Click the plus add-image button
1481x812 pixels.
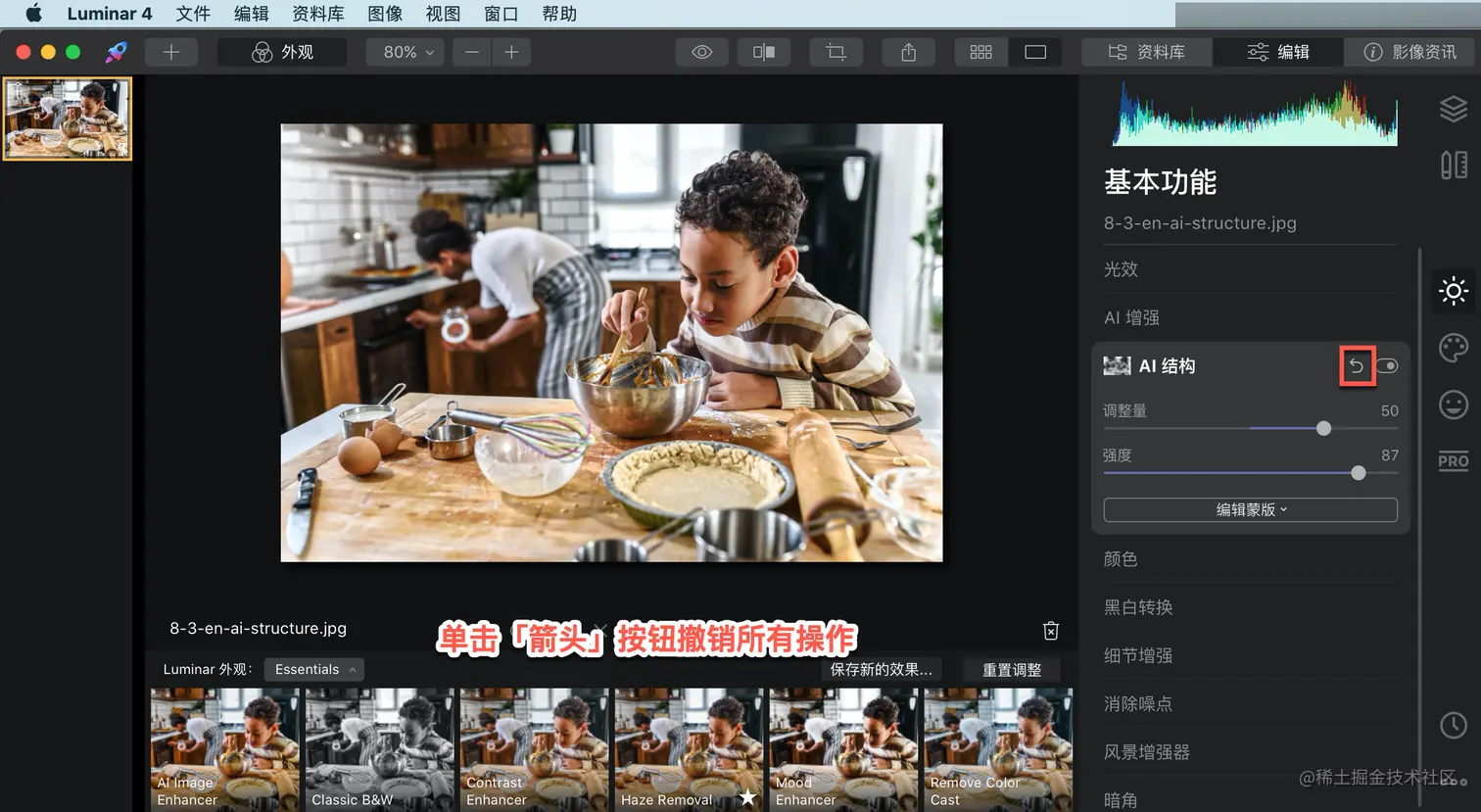171,52
